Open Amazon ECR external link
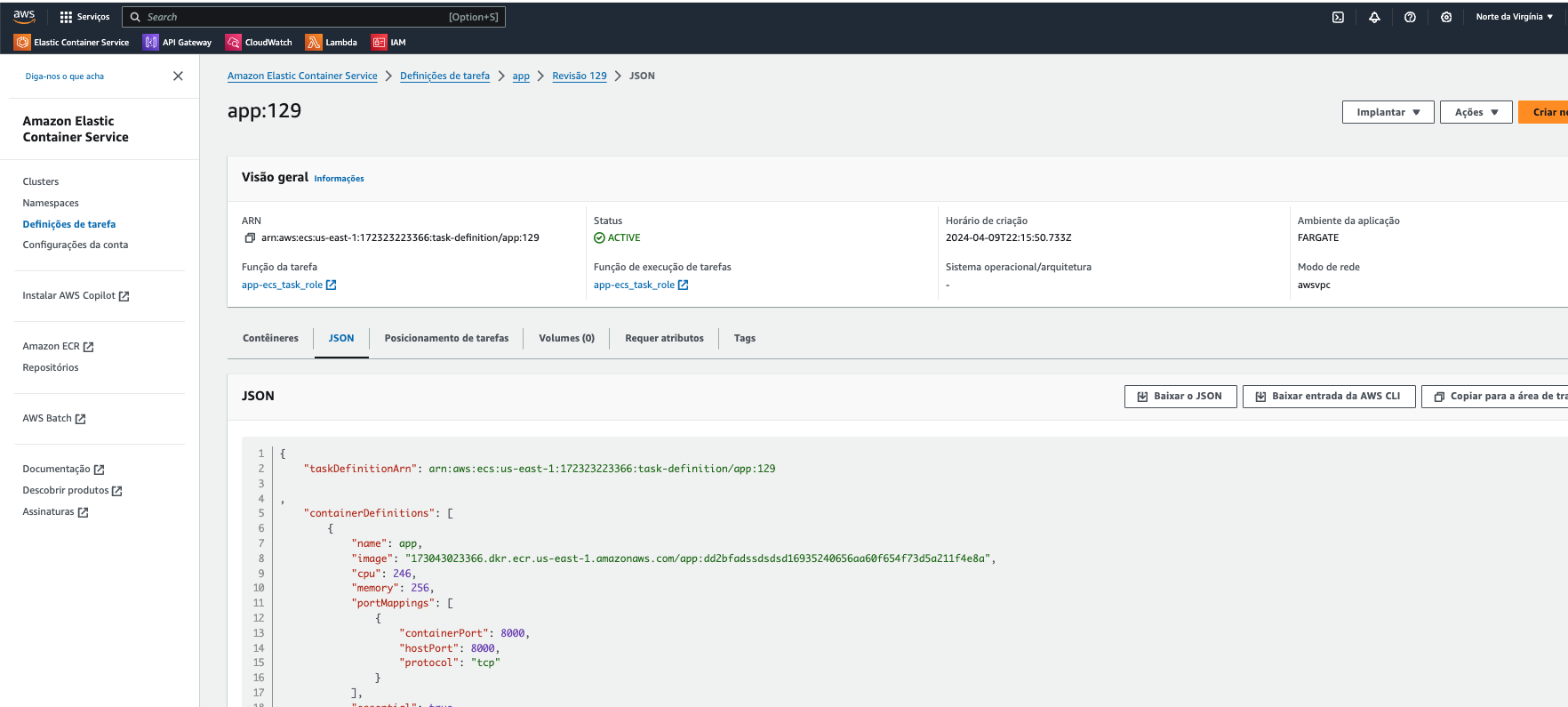The image size is (1568, 707). tap(58, 346)
